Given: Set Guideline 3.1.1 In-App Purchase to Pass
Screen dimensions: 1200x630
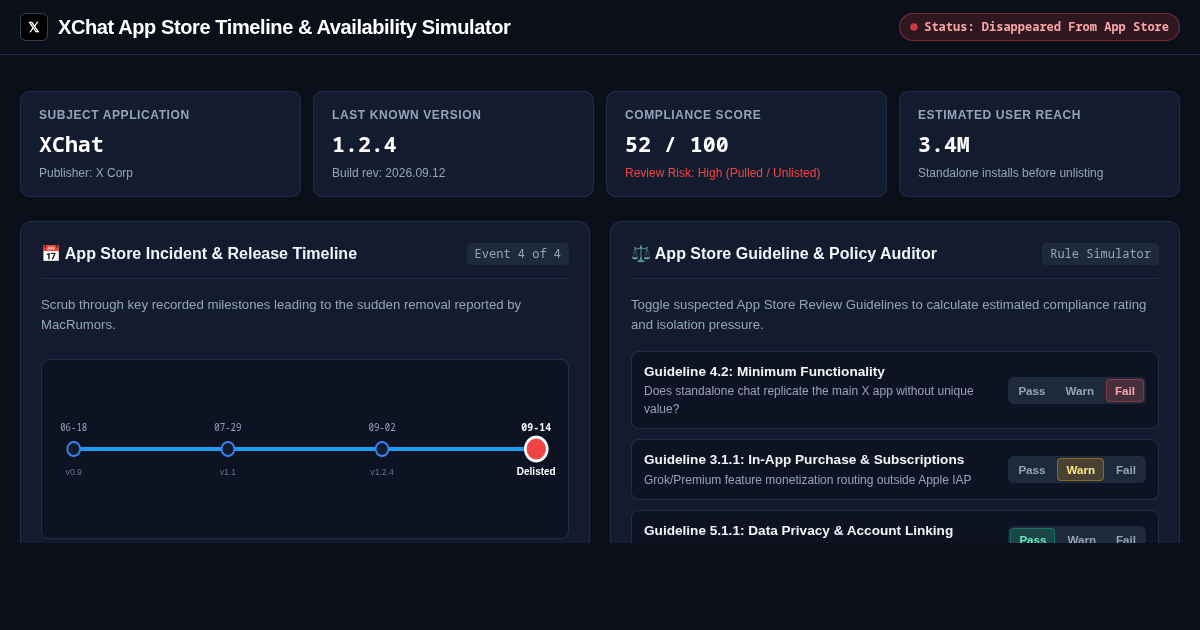Looking at the screenshot, I should [1031, 470].
